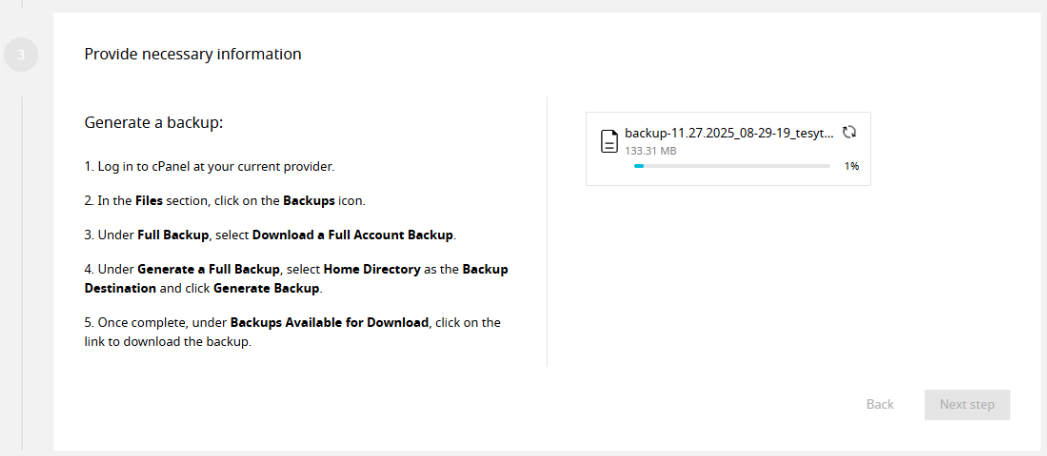Click the Back button
The height and width of the screenshot is (456, 1047).
[880, 405]
